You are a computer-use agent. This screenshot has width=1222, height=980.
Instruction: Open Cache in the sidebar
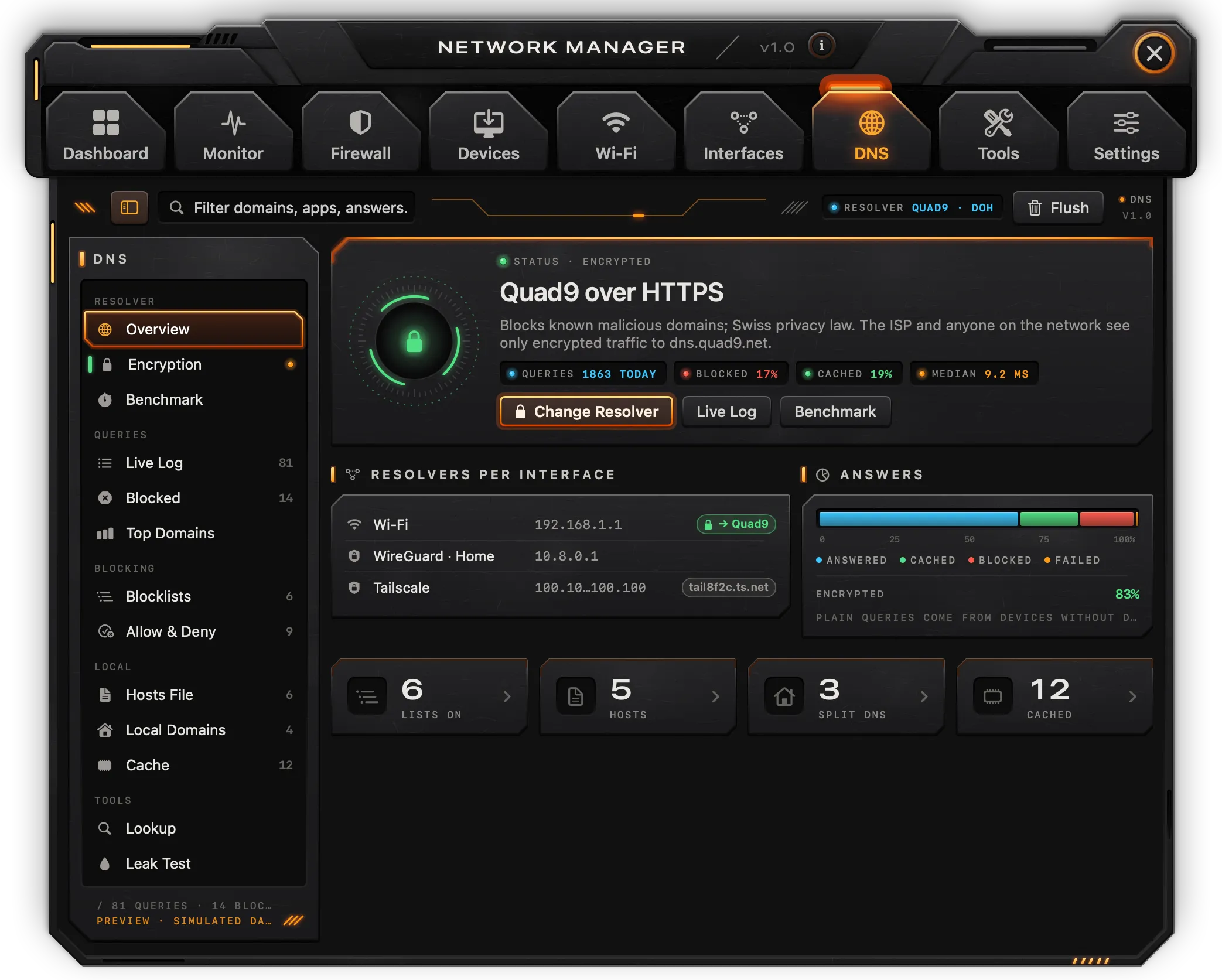(194, 765)
